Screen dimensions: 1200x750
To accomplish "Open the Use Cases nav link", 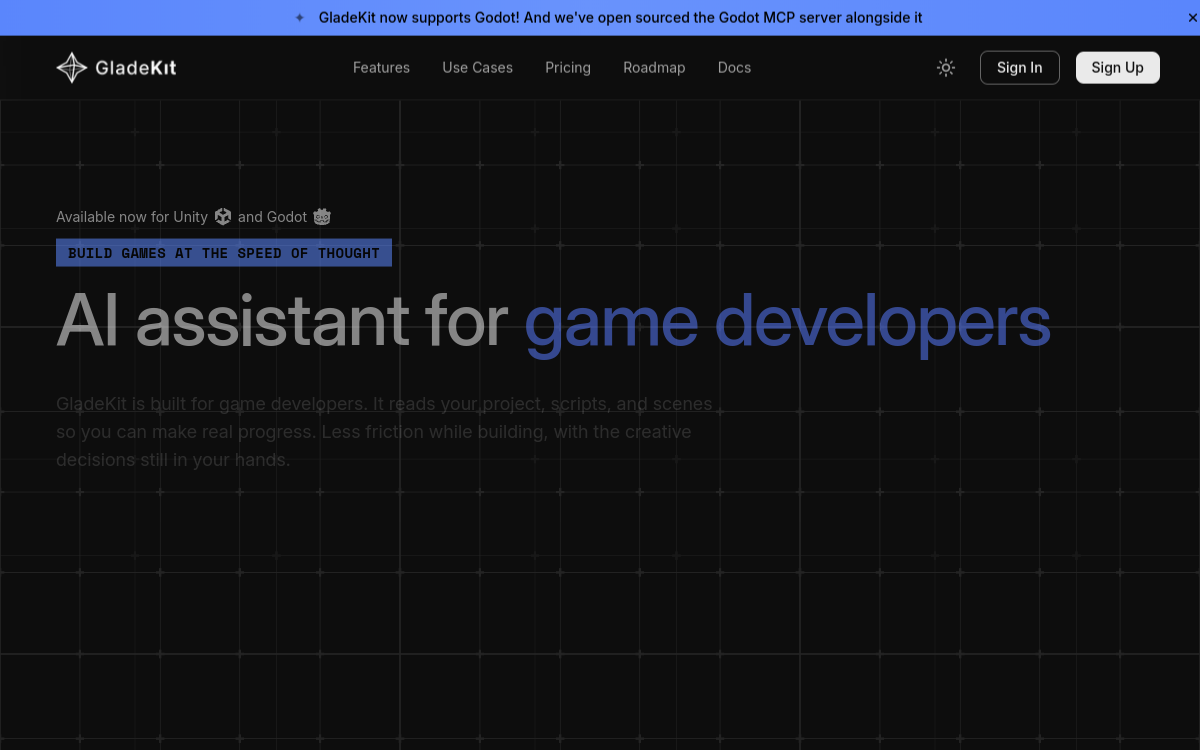I will (478, 68).
